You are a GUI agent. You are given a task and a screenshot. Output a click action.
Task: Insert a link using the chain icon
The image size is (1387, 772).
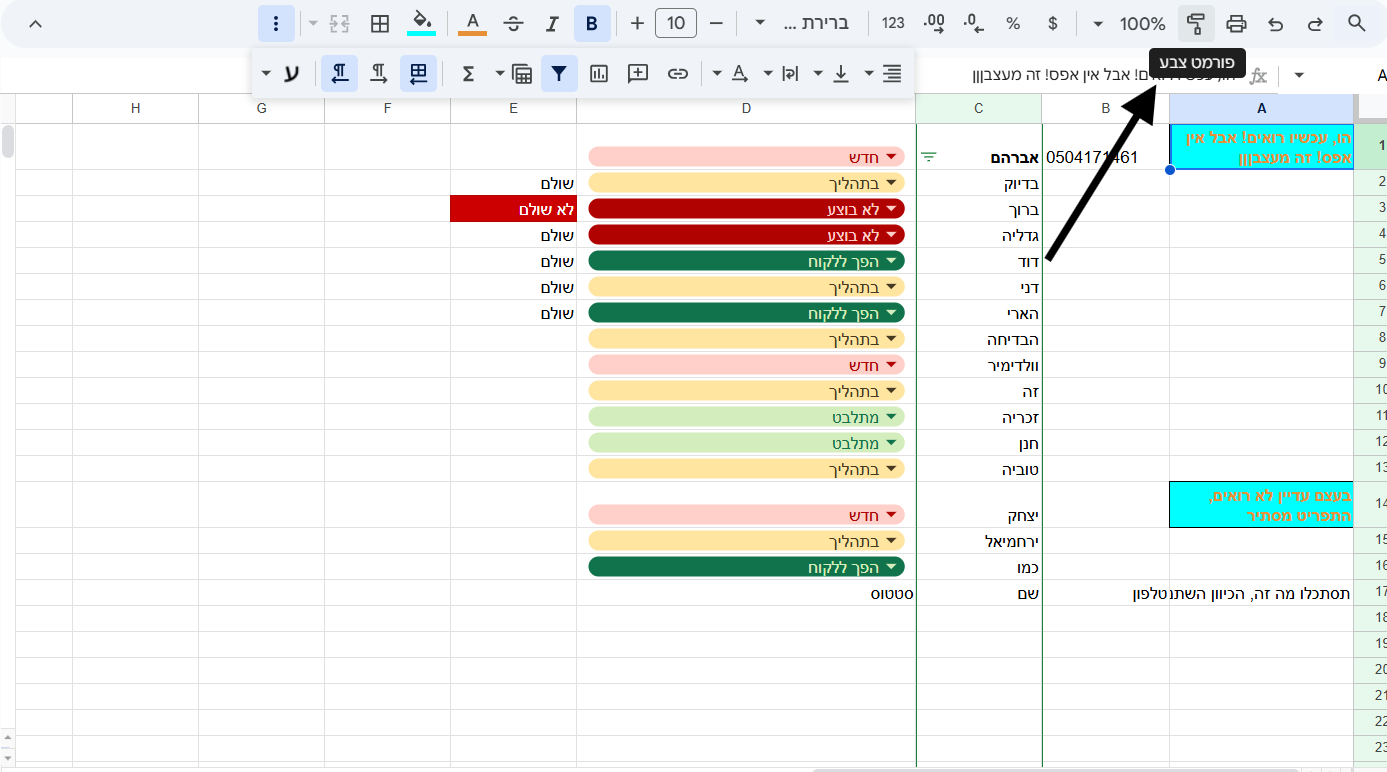click(x=678, y=73)
